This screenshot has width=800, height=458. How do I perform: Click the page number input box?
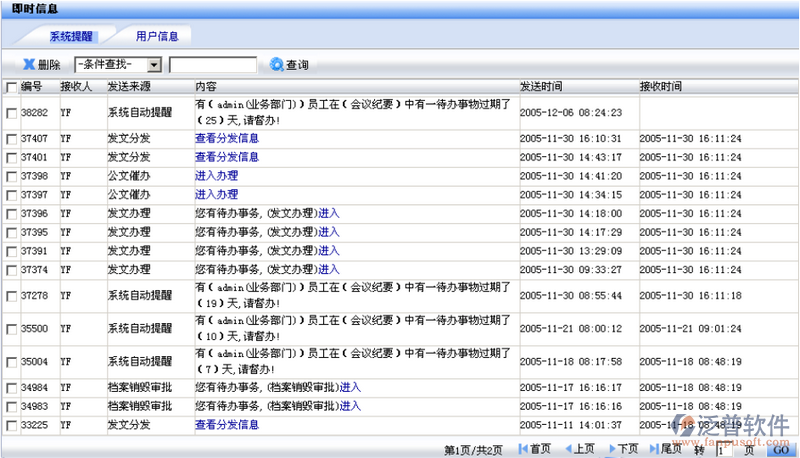point(725,449)
